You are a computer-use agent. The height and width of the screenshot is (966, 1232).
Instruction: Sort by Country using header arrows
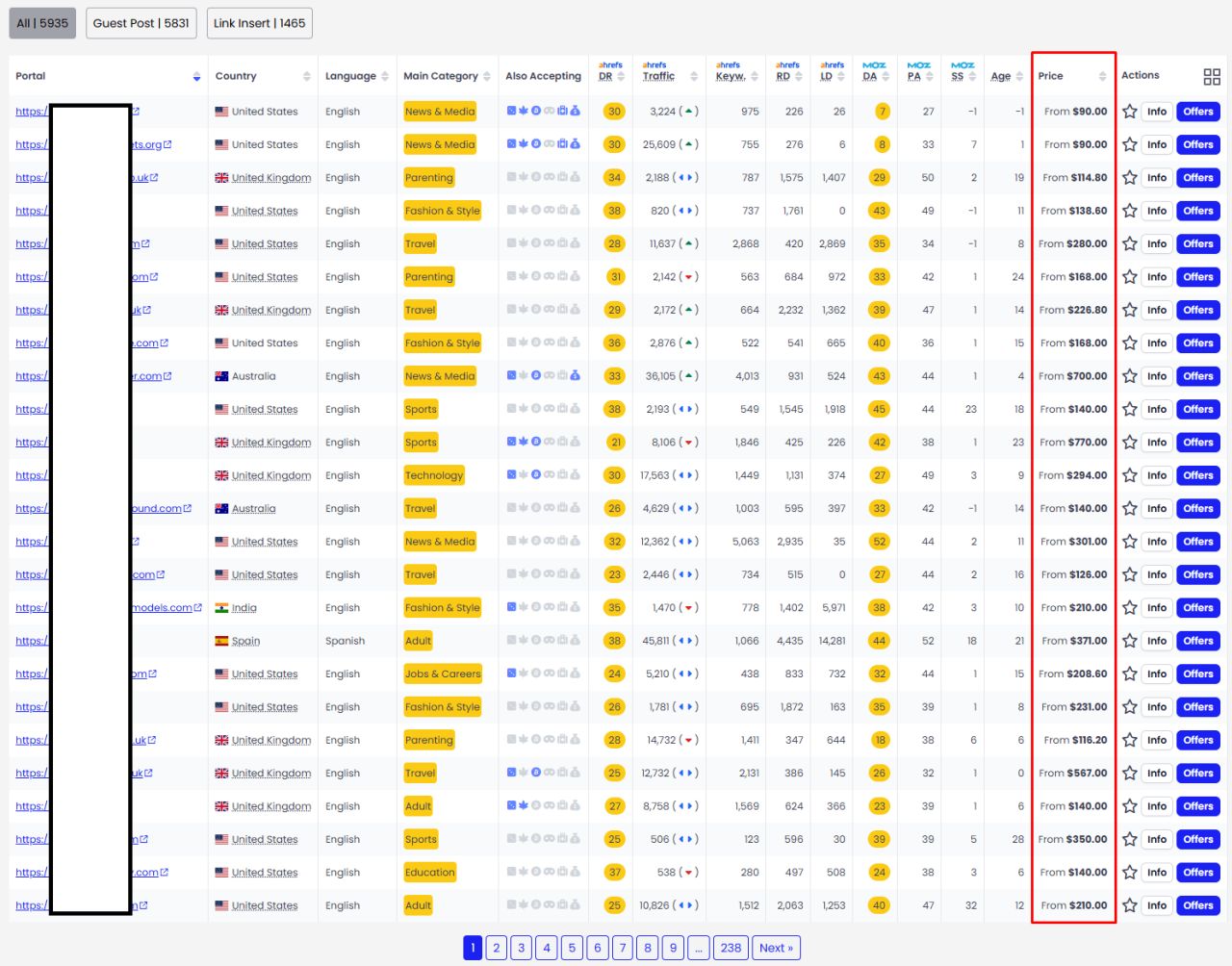307,77
